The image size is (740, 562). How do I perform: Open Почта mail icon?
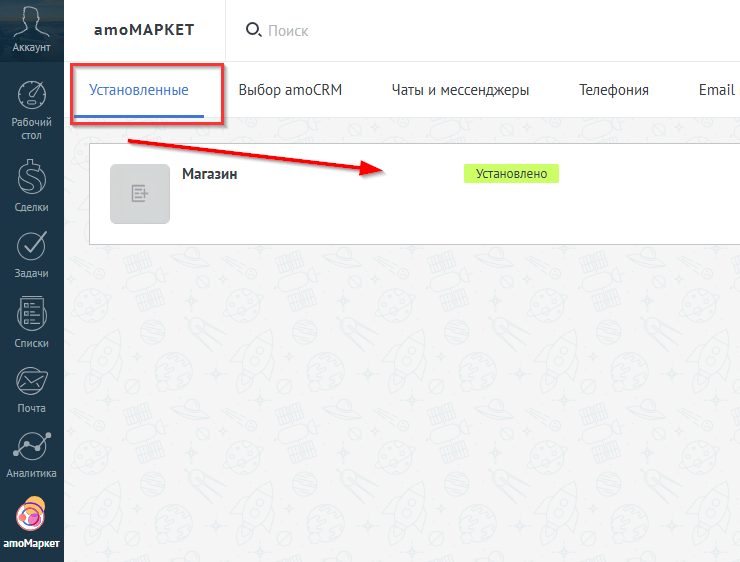click(32, 381)
